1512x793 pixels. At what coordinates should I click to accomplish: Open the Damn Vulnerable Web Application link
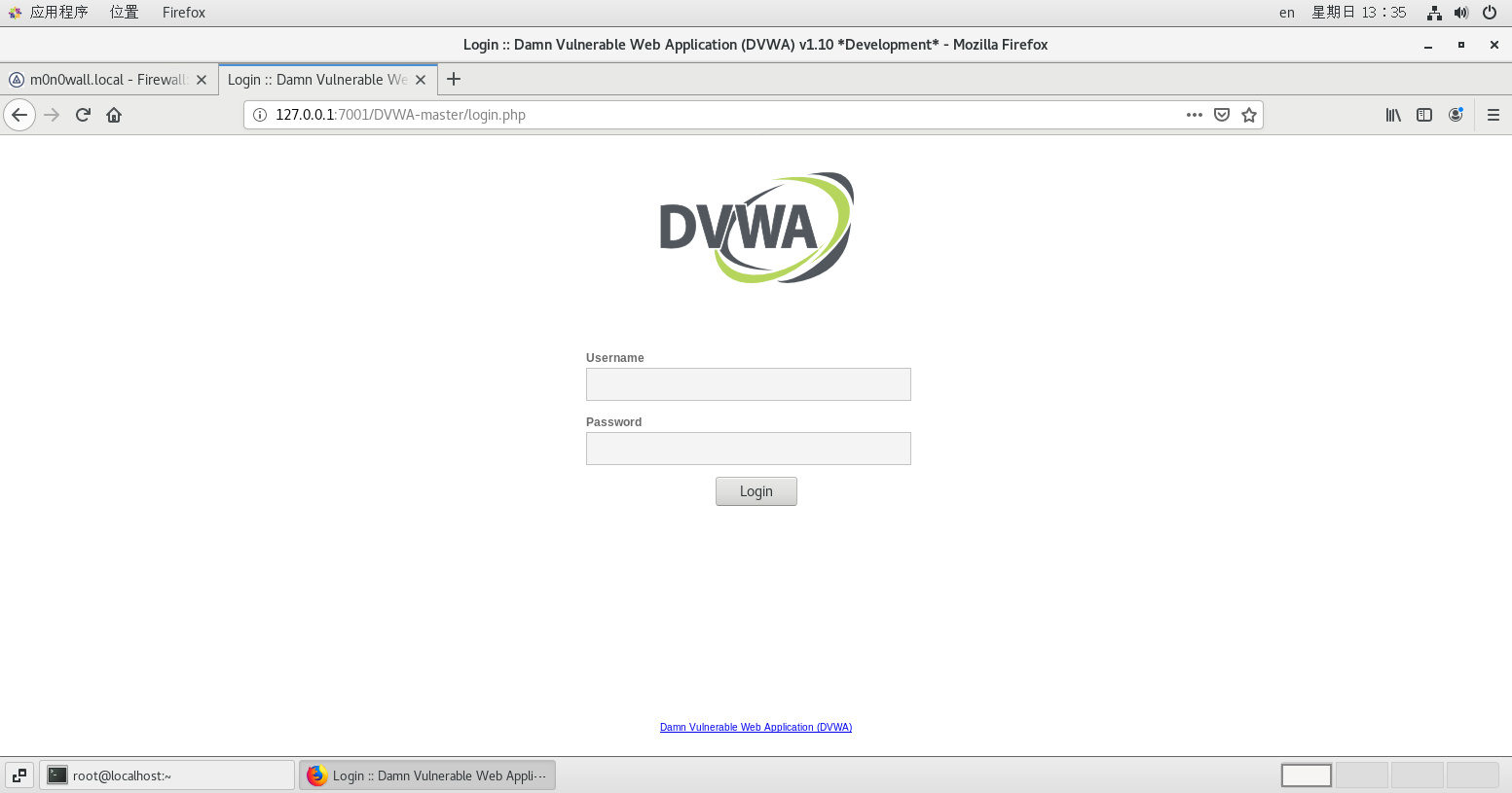[x=756, y=727]
